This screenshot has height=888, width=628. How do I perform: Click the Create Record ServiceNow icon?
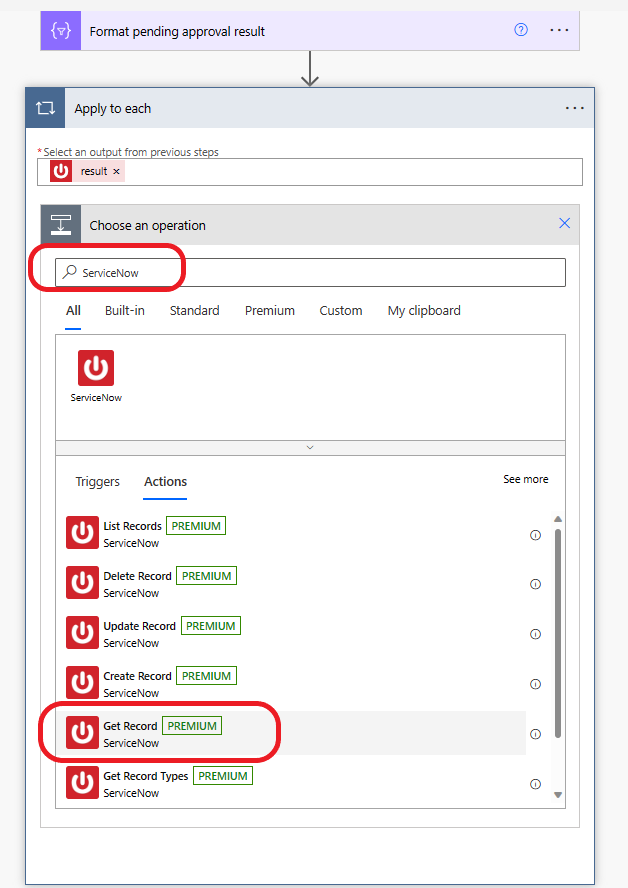[82, 682]
